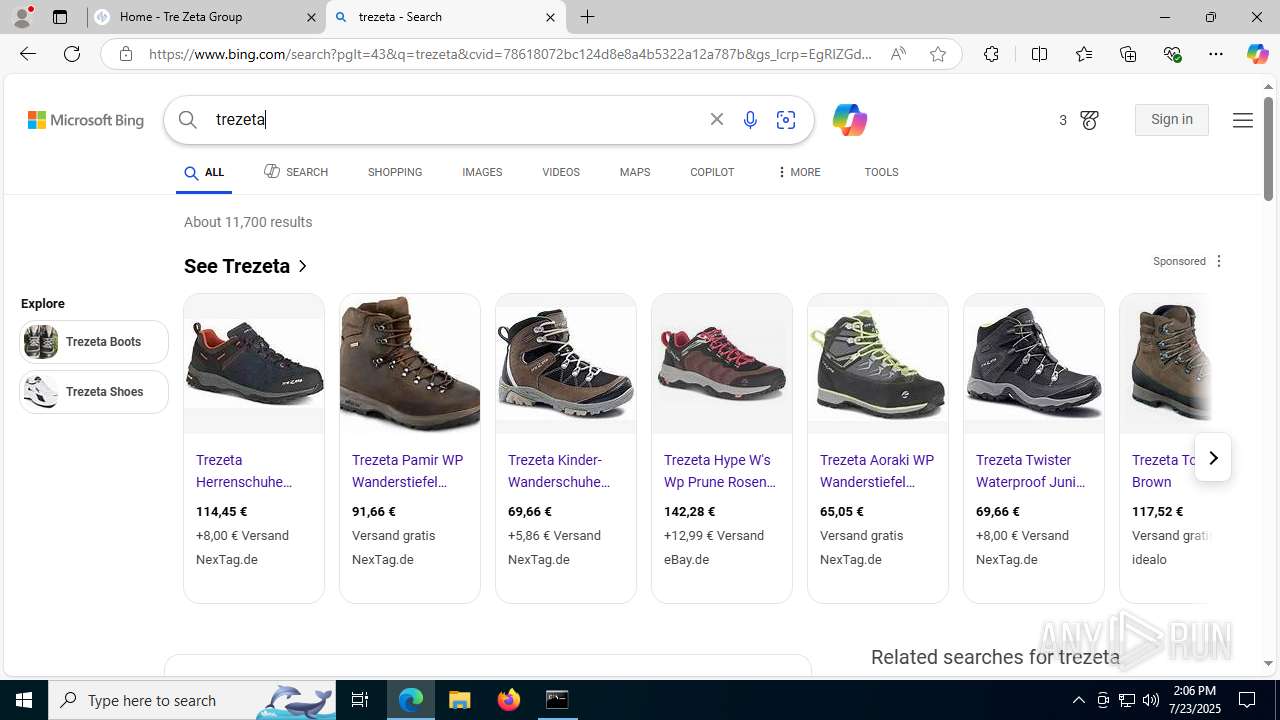Open Trezeta Twister Waterproof product link

coord(1030,471)
